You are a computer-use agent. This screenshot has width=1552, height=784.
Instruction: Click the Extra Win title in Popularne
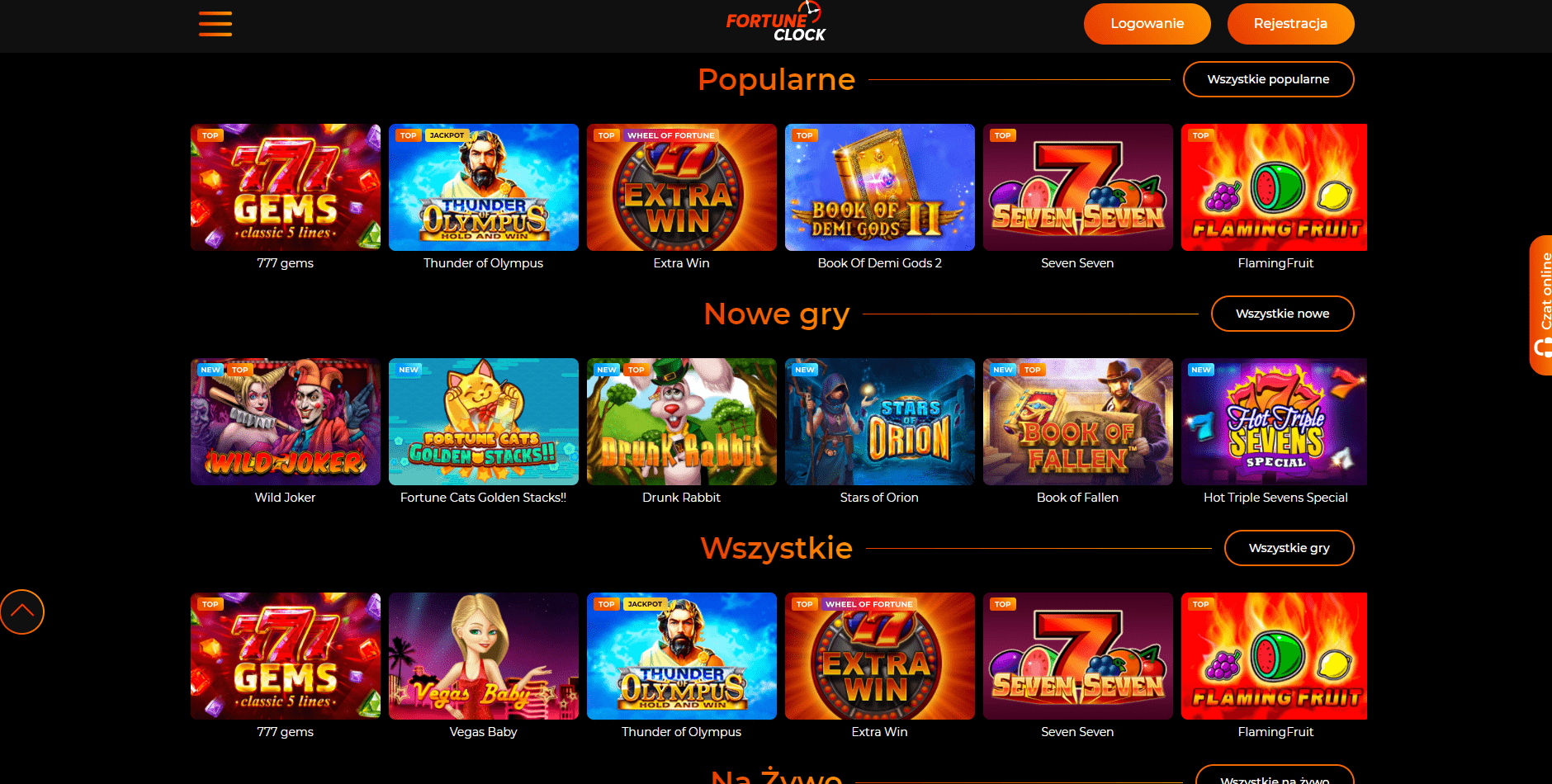pos(681,263)
